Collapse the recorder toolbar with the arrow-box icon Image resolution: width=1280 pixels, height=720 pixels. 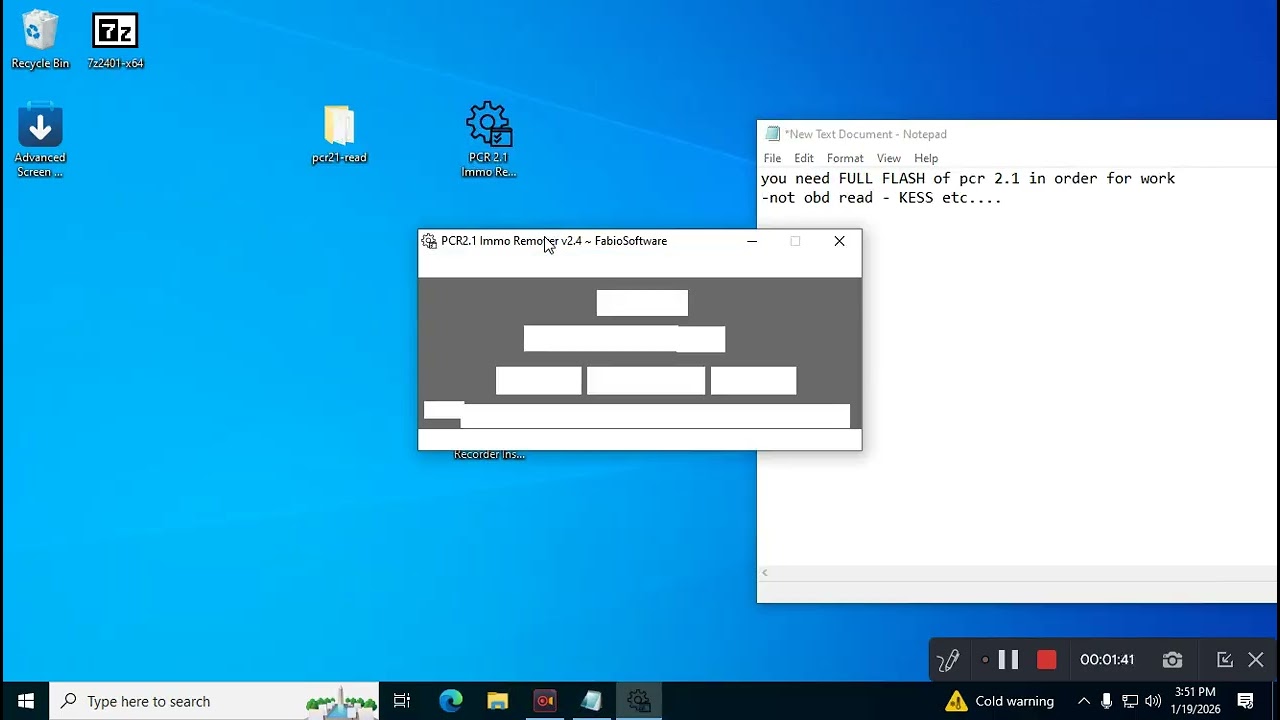tap(1224, 660)
